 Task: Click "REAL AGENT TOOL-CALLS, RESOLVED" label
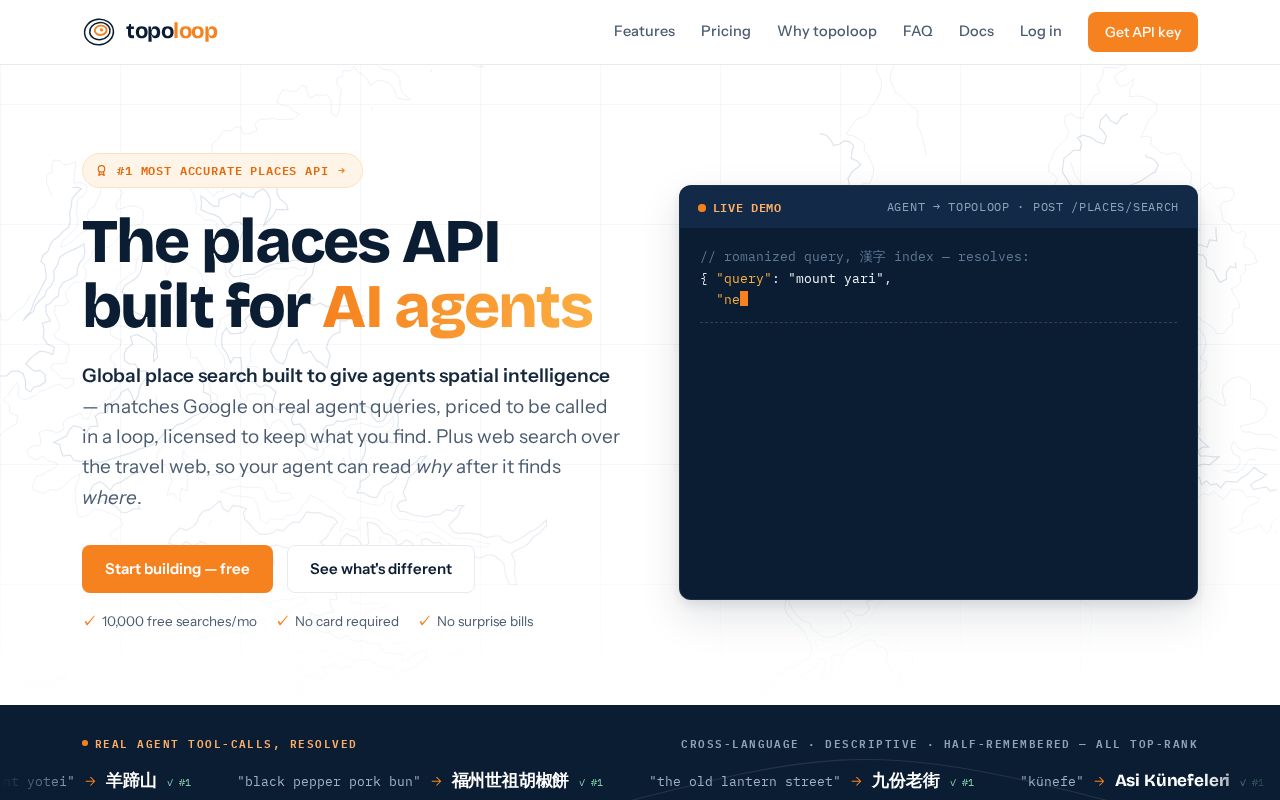[226, 744]
